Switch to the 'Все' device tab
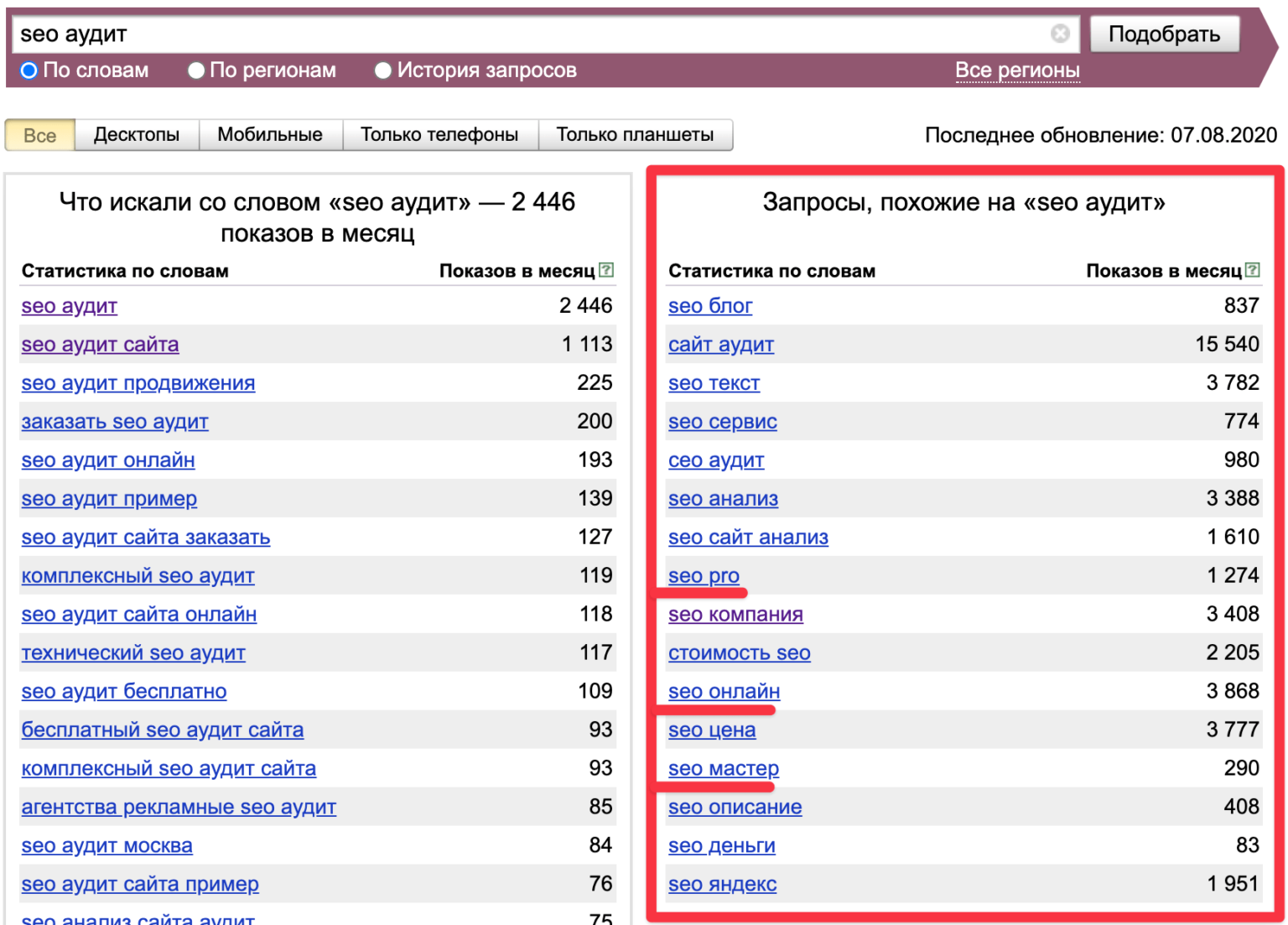Image resolution: width=1288 pixels, height=925 pixels. [40, 135]
